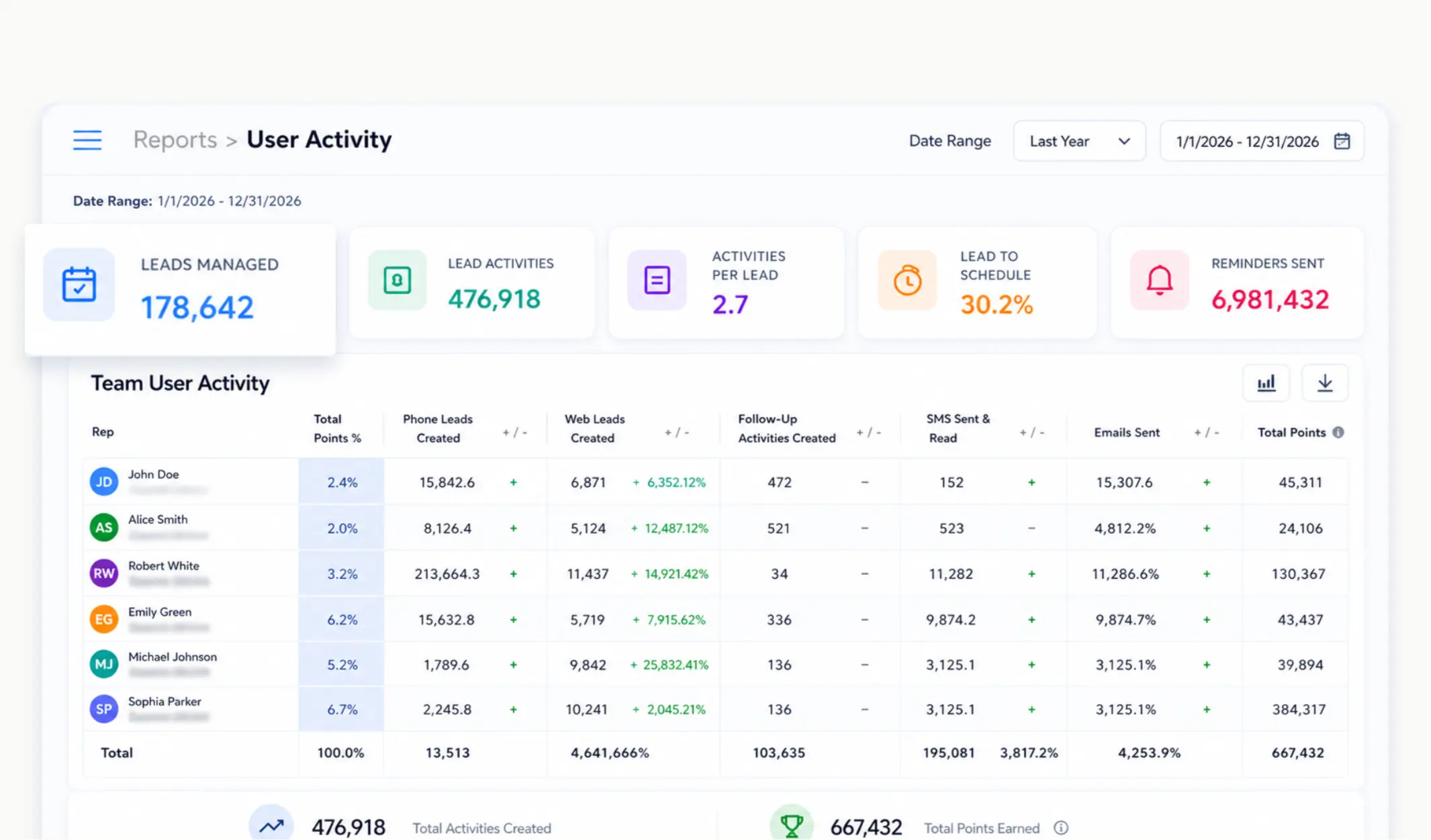Select the Lead Activities 476,918 value

(494, 299)
